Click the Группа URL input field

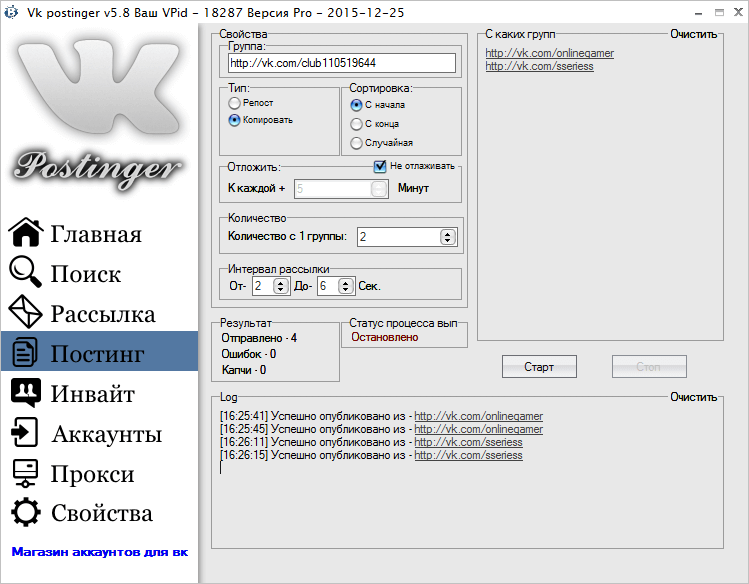coord(342,63)
